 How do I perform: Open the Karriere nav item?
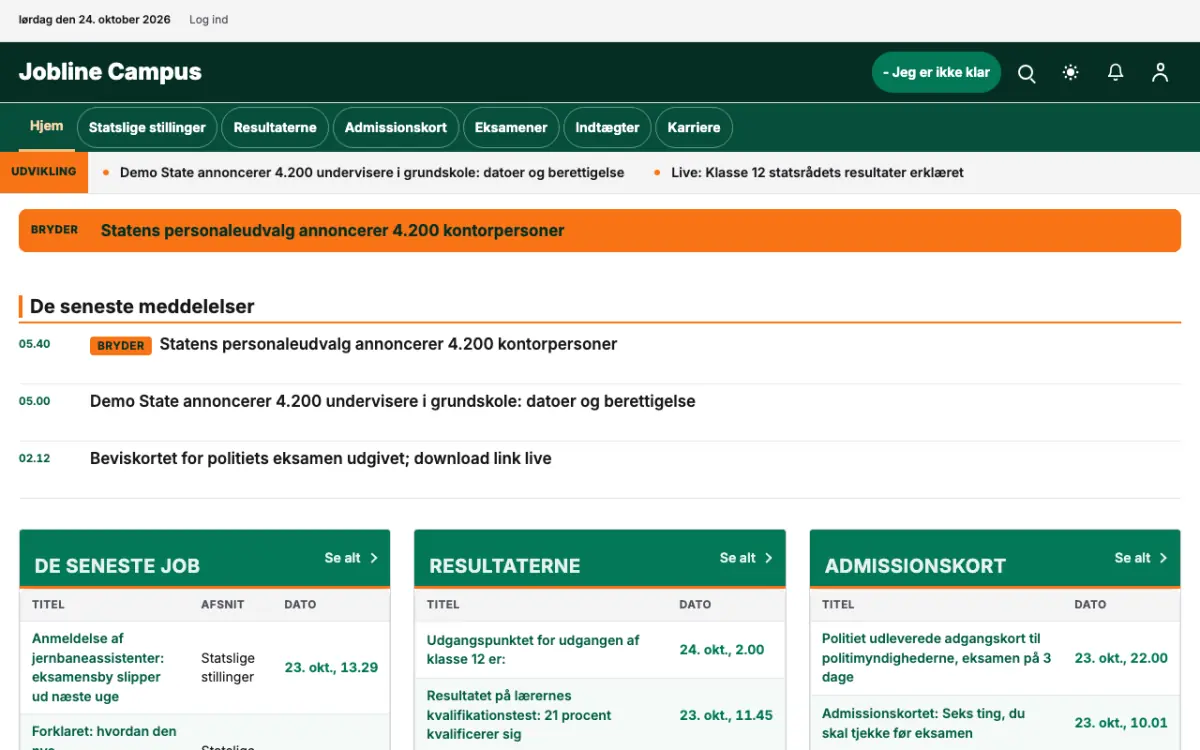pyautogui.click(x=694, y=128)
